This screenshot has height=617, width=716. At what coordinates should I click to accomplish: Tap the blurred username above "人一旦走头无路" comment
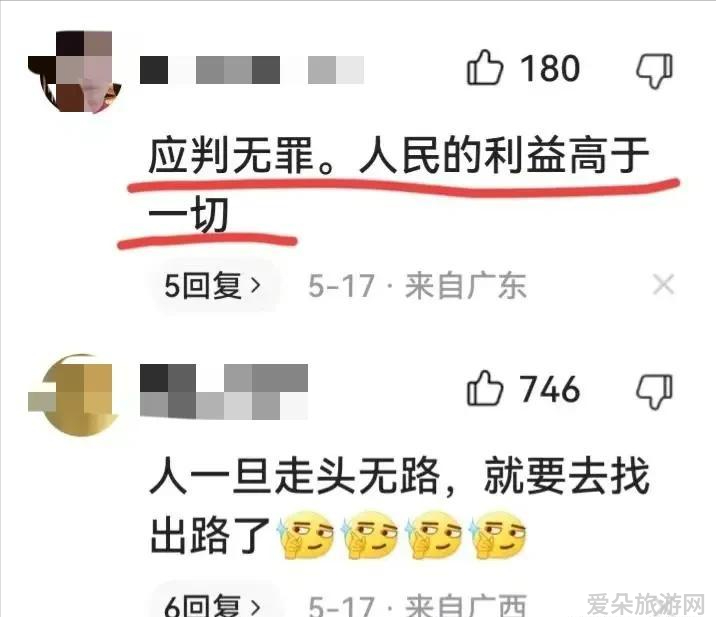pyautogui.click(x=224, y=391)
